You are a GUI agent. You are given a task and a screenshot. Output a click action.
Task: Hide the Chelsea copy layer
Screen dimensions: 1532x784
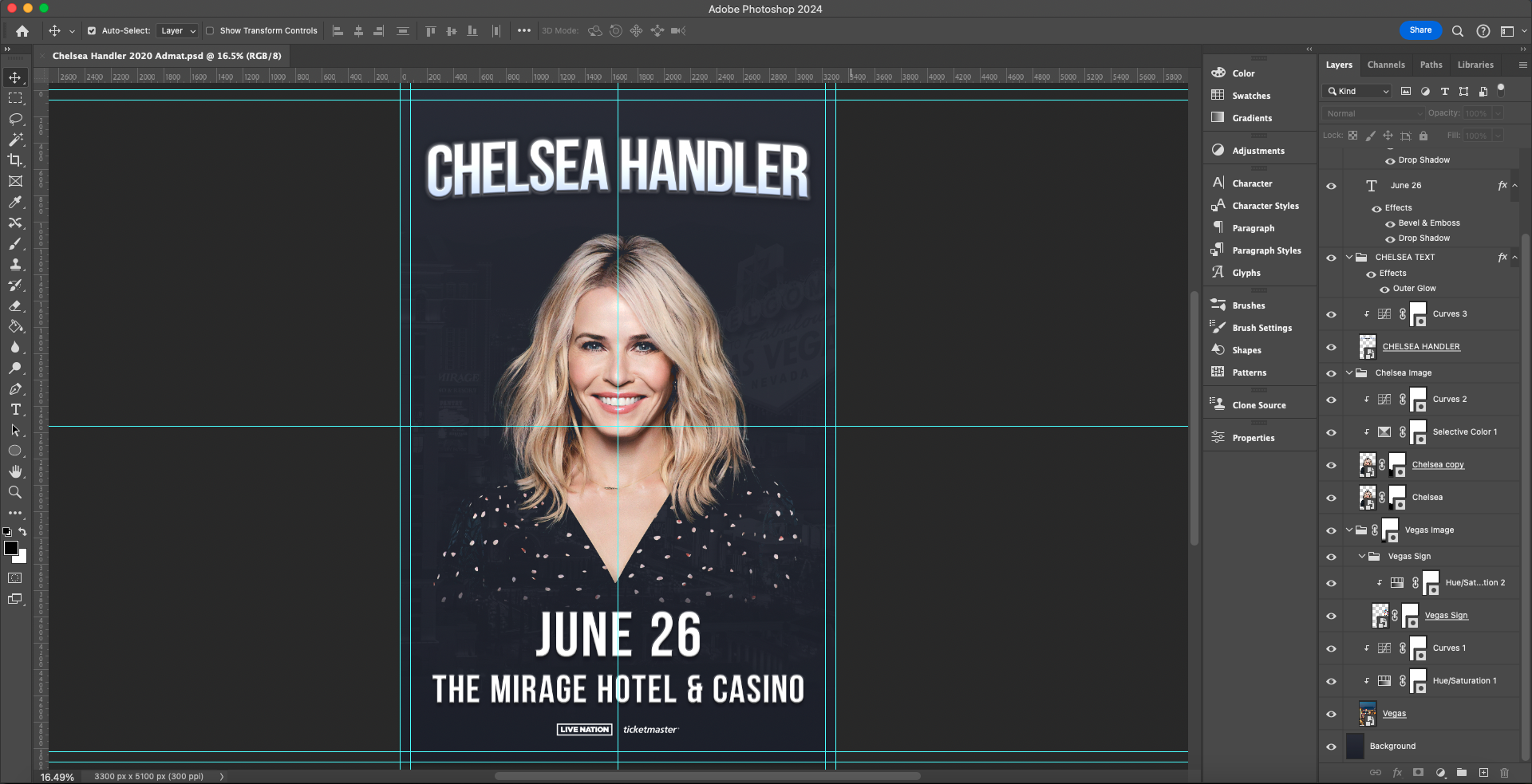tap(1331, 465)
